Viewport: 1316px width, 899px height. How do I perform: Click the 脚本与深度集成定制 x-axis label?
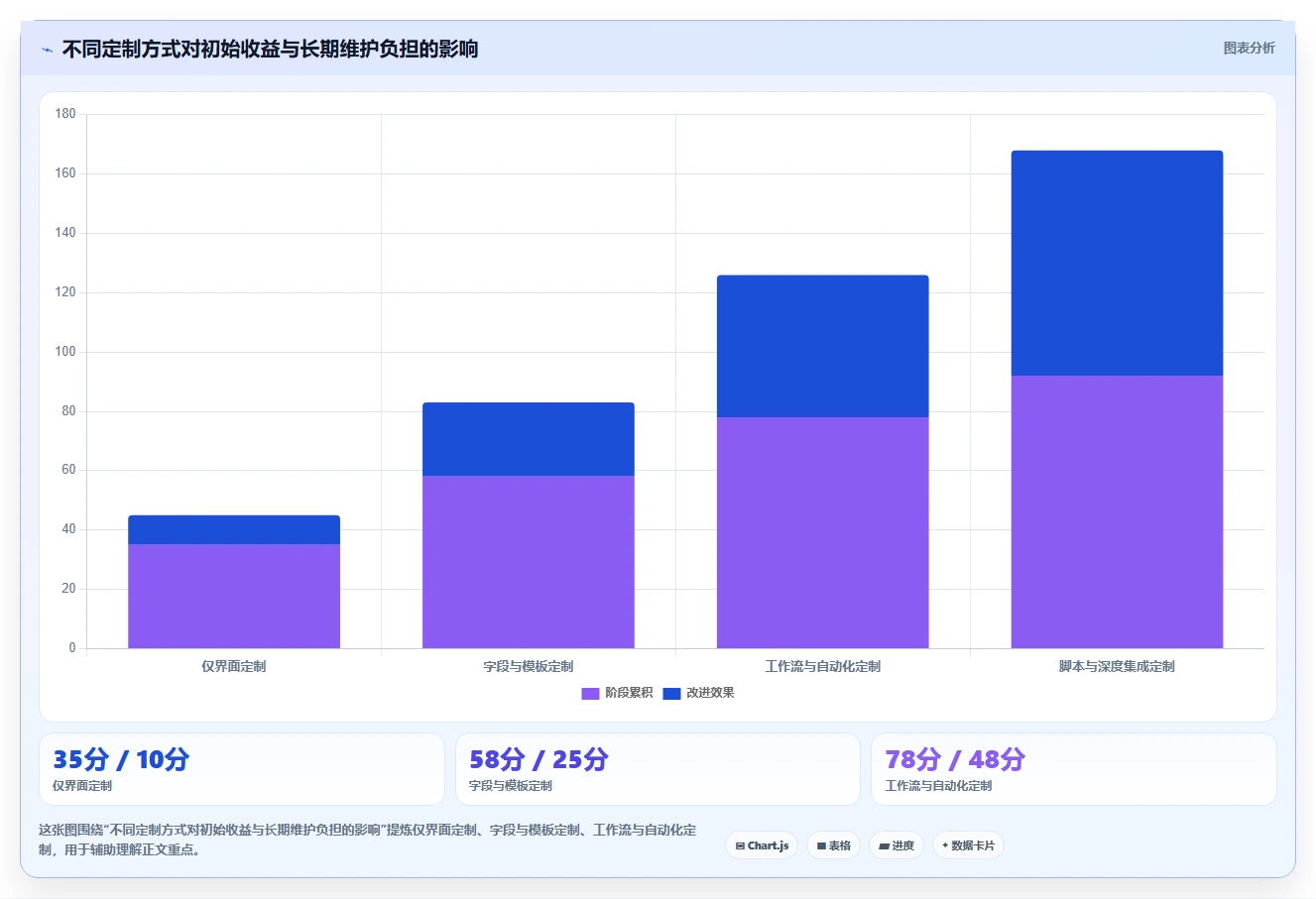tap(1117, 666)
